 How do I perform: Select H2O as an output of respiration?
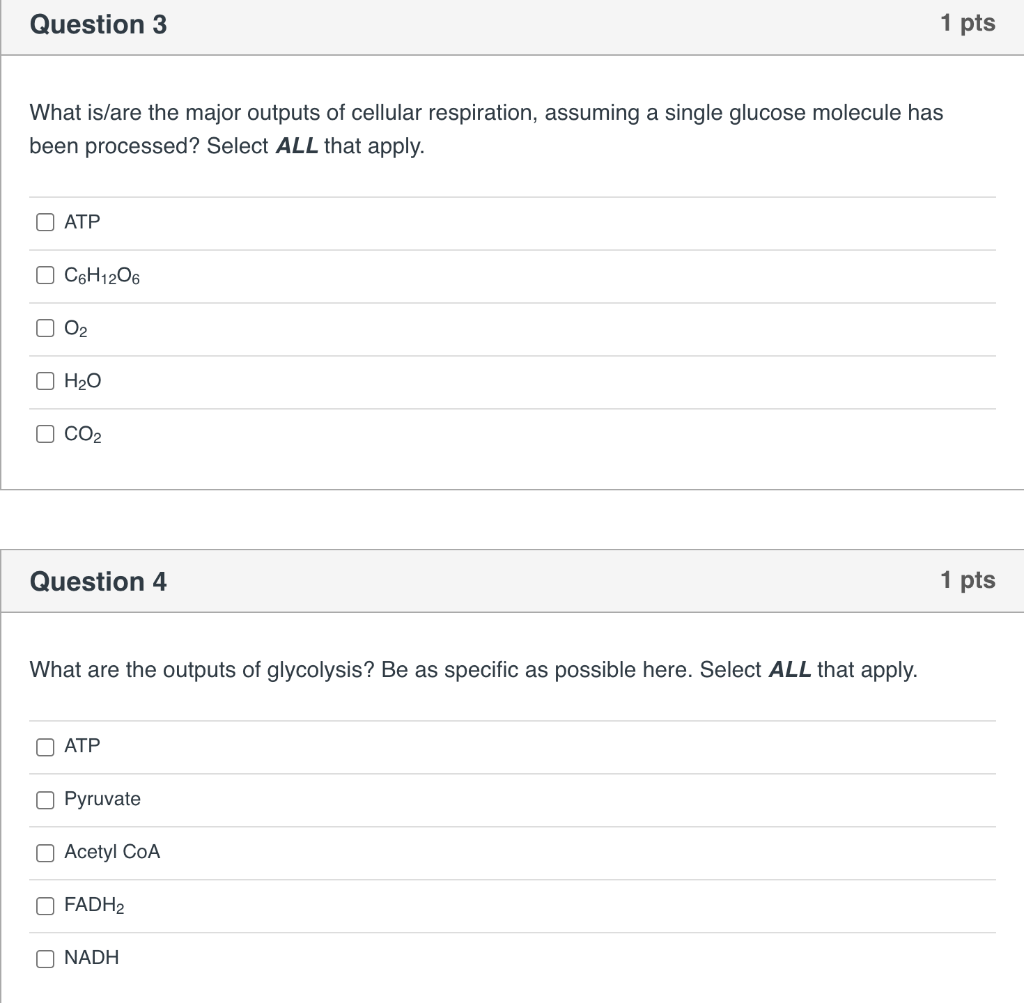click(45, 381)
